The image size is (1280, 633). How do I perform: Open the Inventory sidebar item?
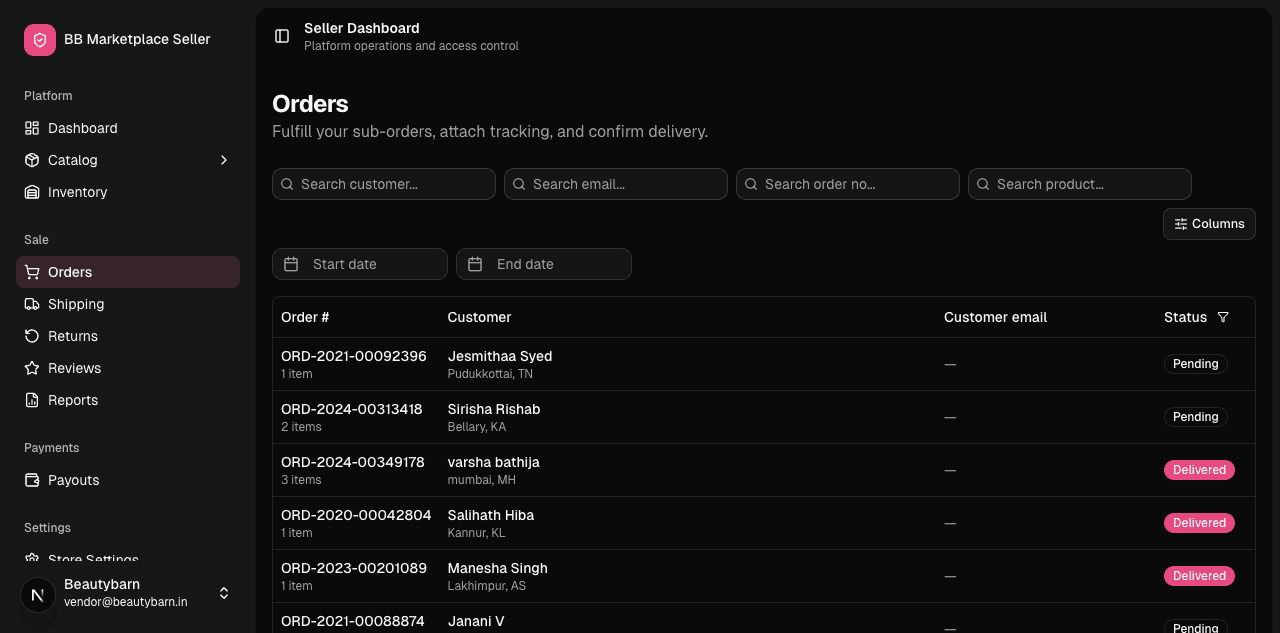click(128, 192)
